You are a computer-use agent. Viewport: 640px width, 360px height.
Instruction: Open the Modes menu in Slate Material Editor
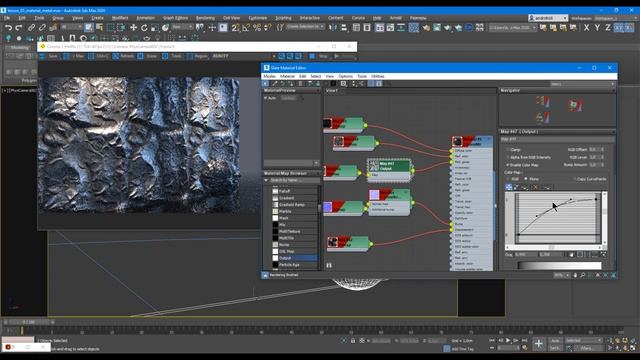coord(269,76)
